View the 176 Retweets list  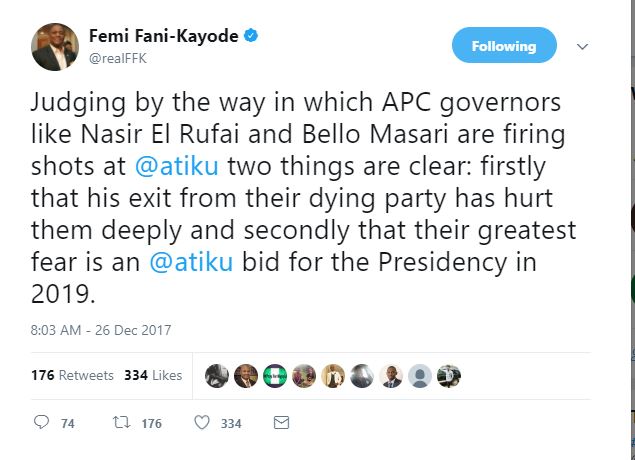72,375
